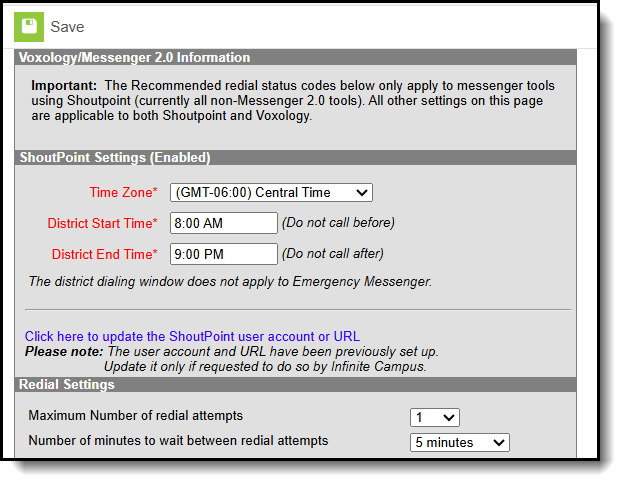Click the Maximum Number of redial attempts label
The width and height of the screenshot is (625, 486).
[x=136, y=415]
